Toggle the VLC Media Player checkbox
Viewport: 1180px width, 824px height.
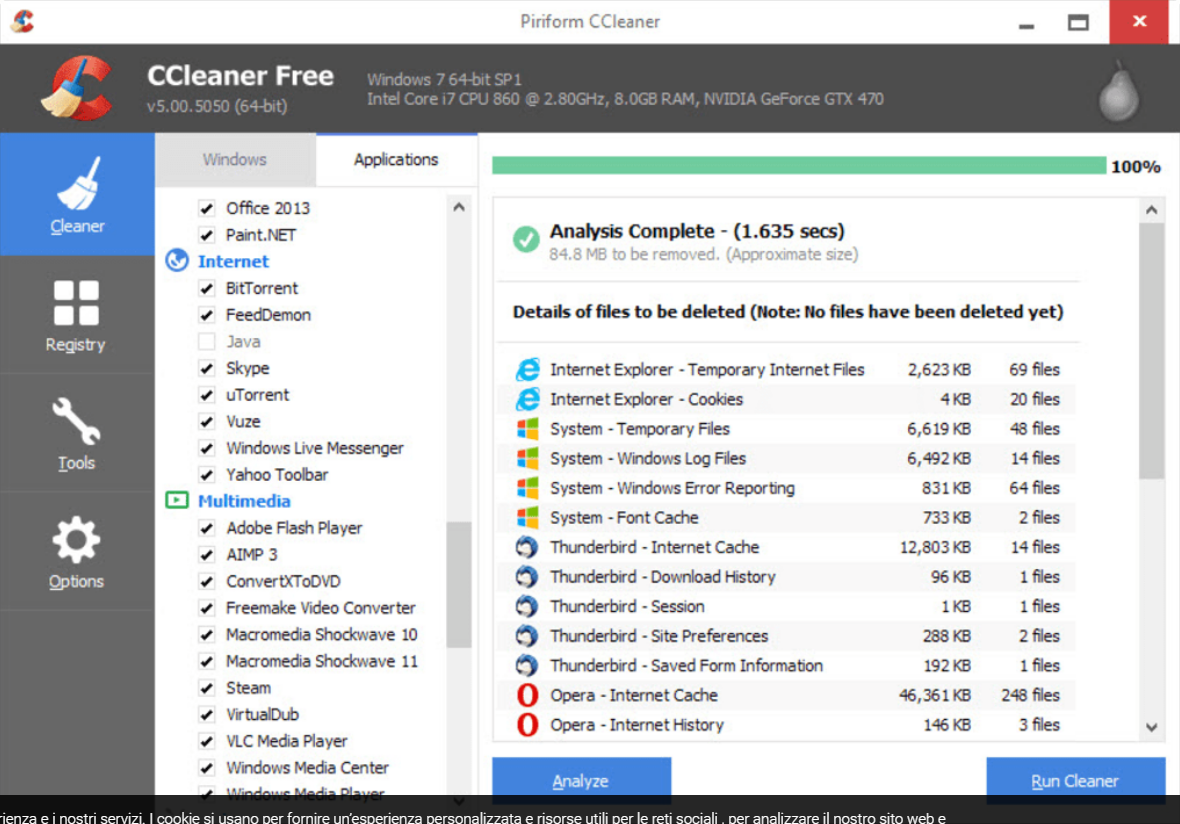207,741
